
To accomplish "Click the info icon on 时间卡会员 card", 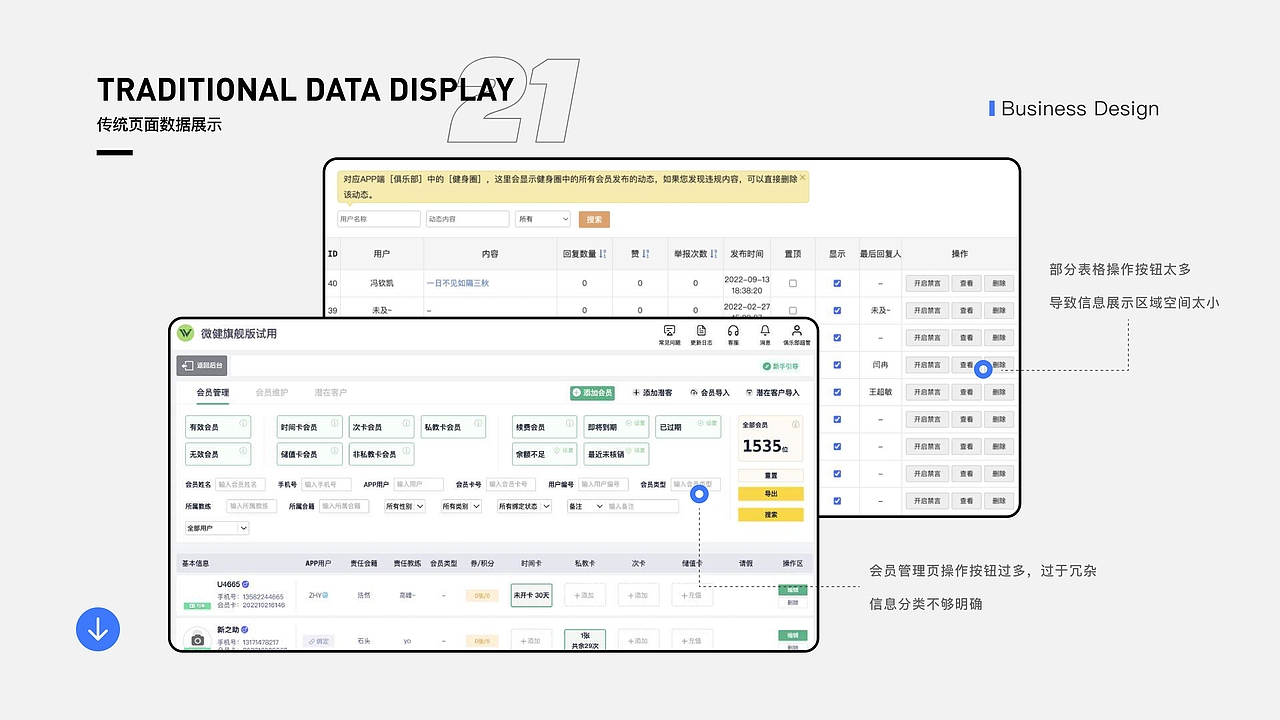I will pos(334,424).
